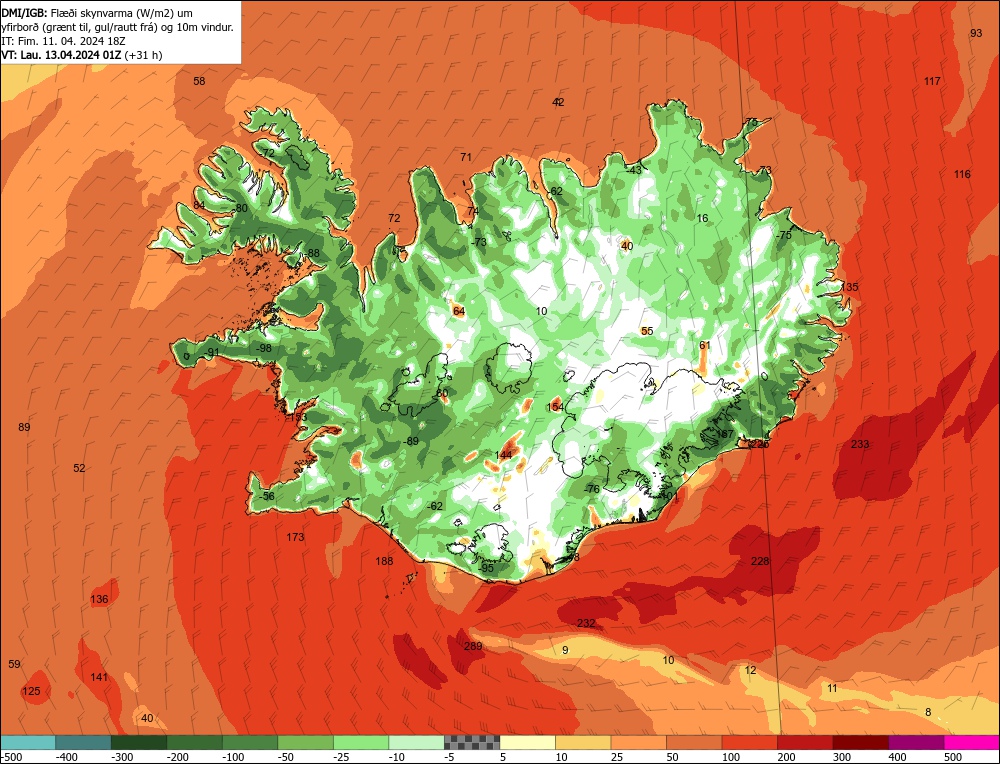Click the dark red 200 to 300 swatch
Viewport: 1000px width, 764px height.
click(x=805, y=742)
